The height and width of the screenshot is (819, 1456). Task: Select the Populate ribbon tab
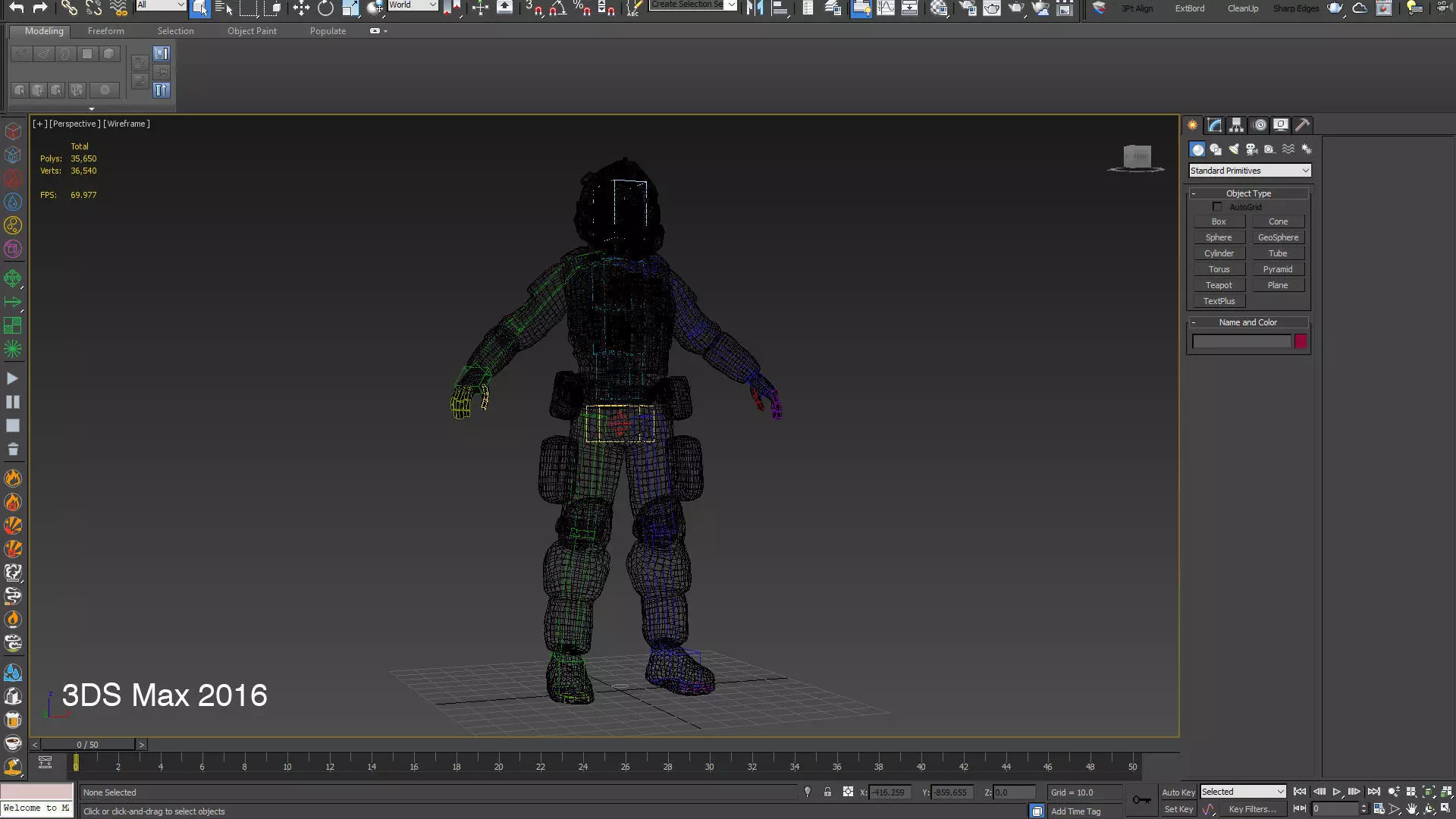[328, 31]
